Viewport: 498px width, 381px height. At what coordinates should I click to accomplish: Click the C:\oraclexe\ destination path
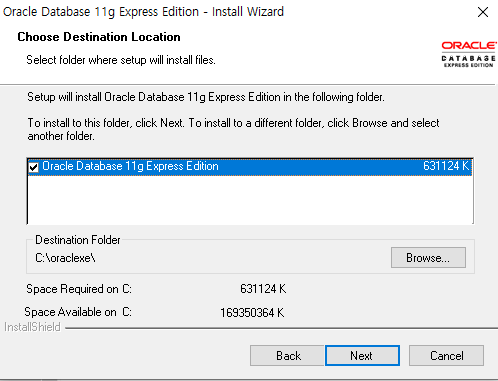click(65, 258)
